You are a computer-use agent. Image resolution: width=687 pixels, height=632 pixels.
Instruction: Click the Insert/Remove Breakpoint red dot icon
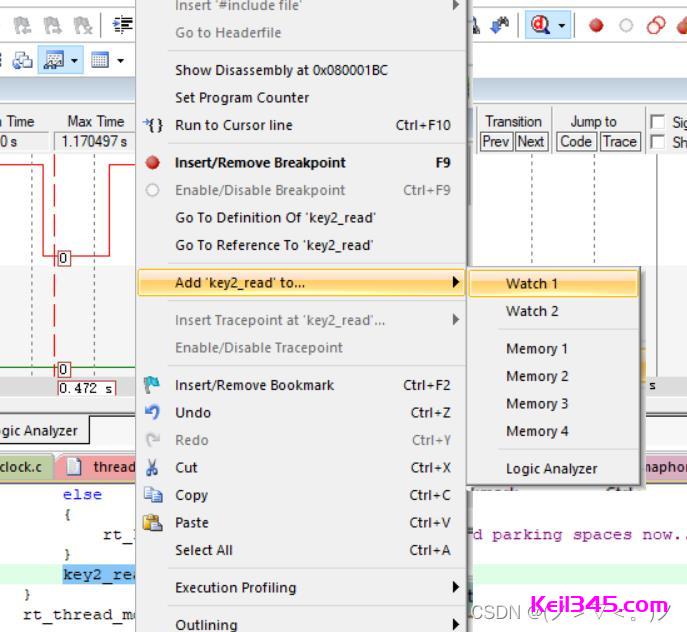click(153, 163)
